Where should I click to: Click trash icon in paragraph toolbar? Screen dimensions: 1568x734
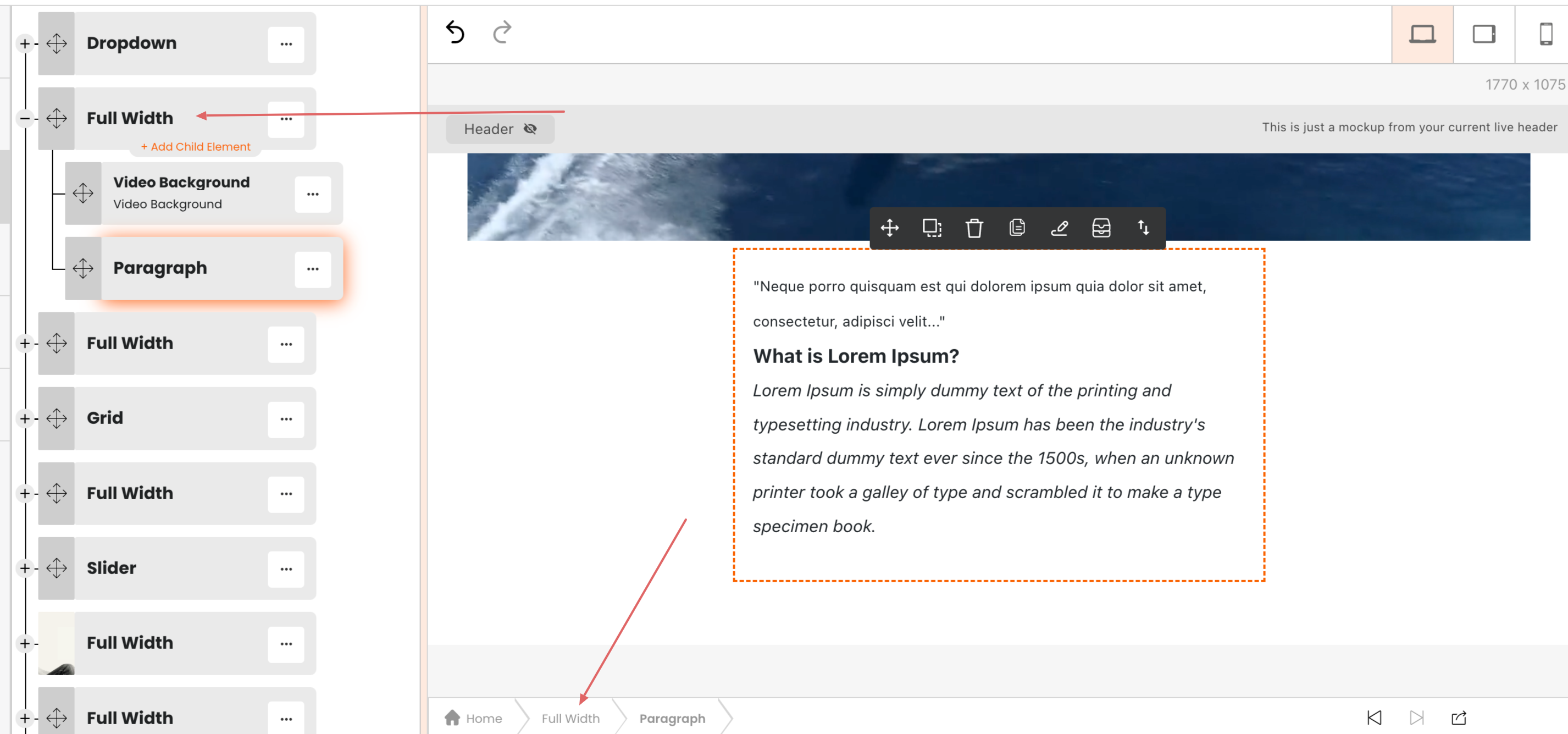click(974, 228)
